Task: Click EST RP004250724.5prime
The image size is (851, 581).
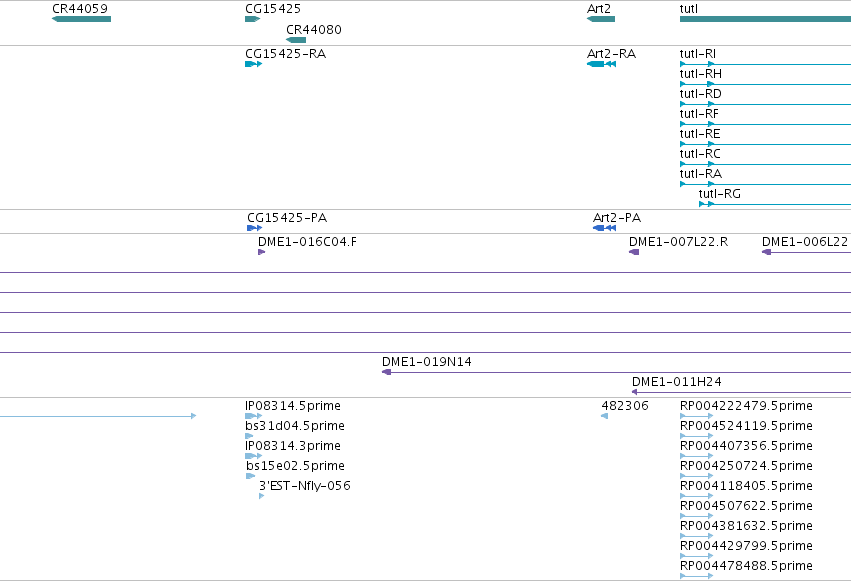Action: 697,476
